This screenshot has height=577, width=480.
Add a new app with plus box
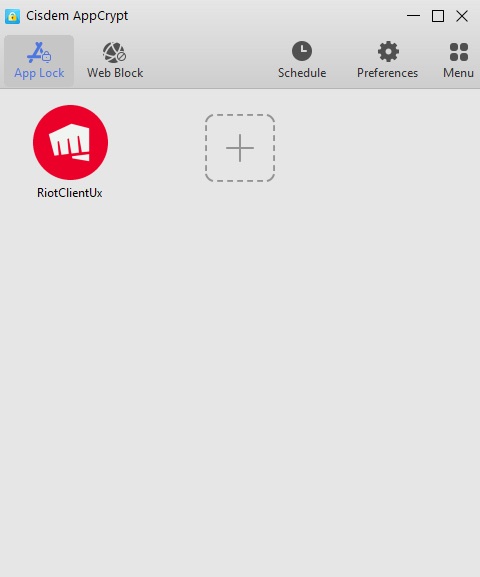pos(240,148)
